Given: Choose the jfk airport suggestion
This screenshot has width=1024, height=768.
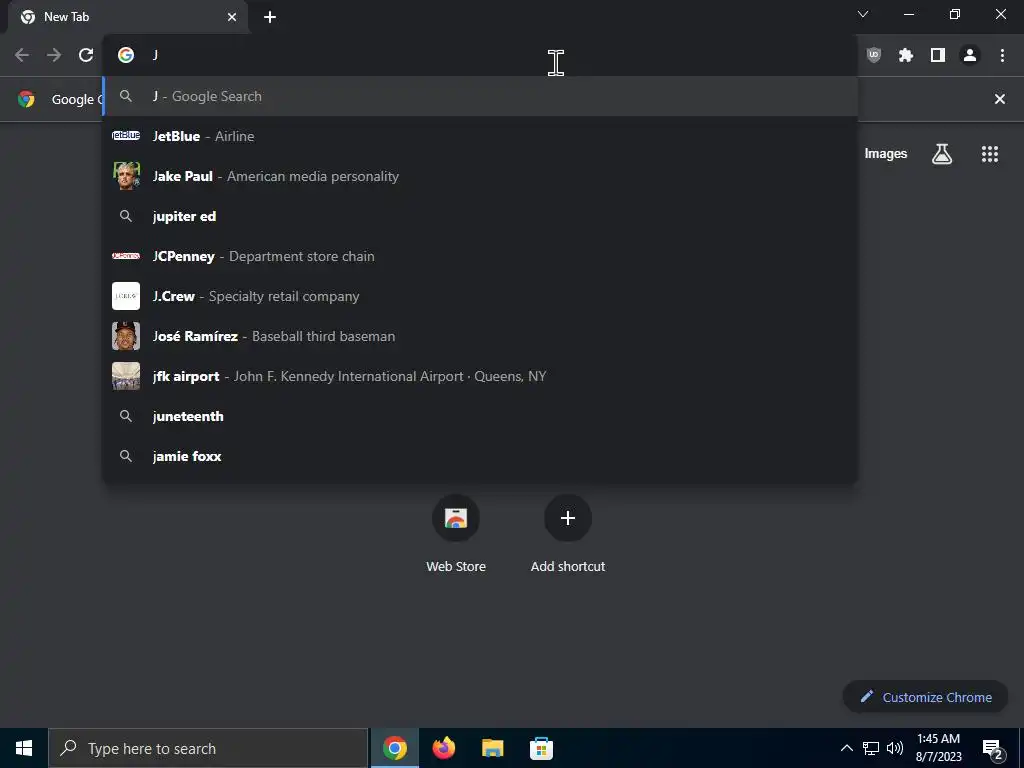Looking at the screenshot, I should point(480,376).
